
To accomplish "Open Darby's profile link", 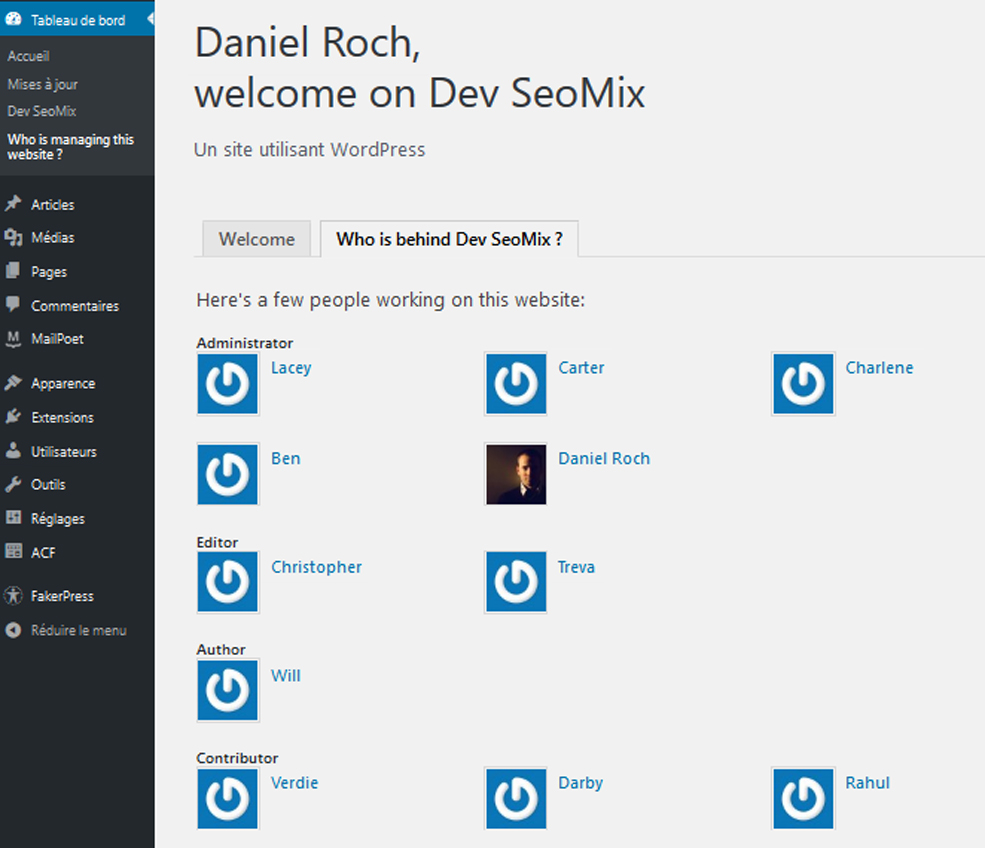I will pos(580,783).
